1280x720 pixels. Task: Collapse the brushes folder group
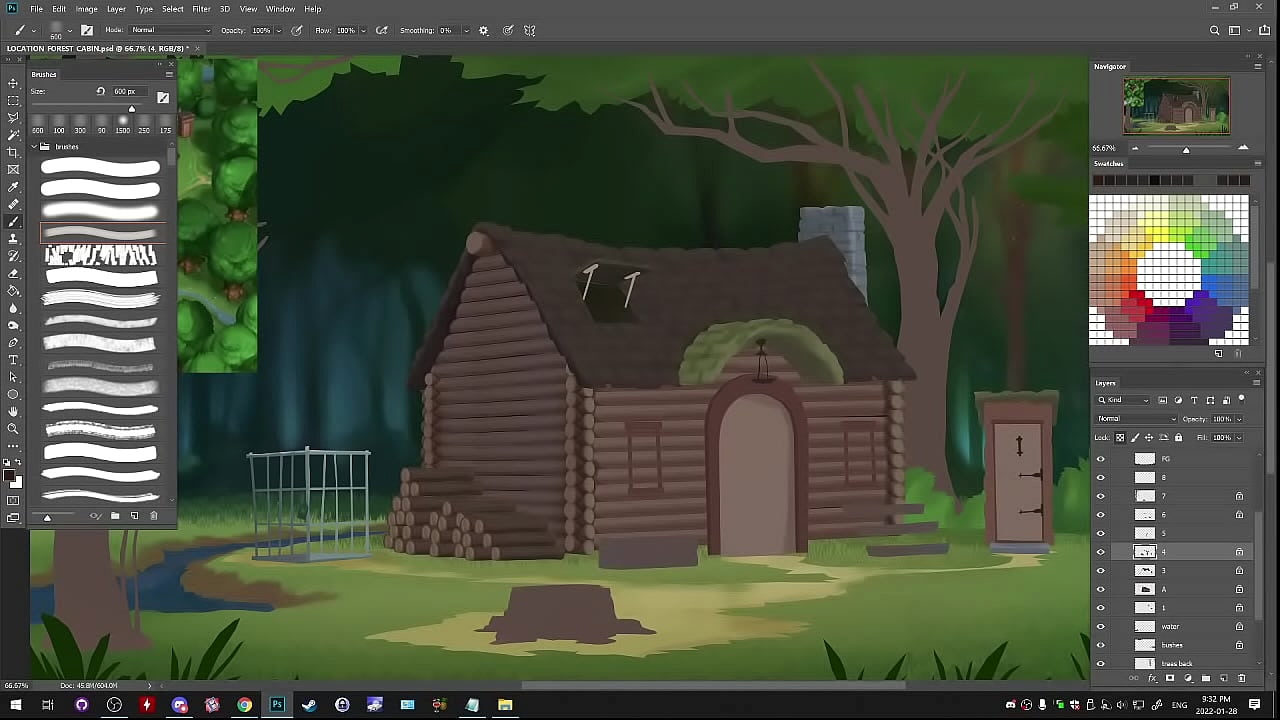click(34, 147)
